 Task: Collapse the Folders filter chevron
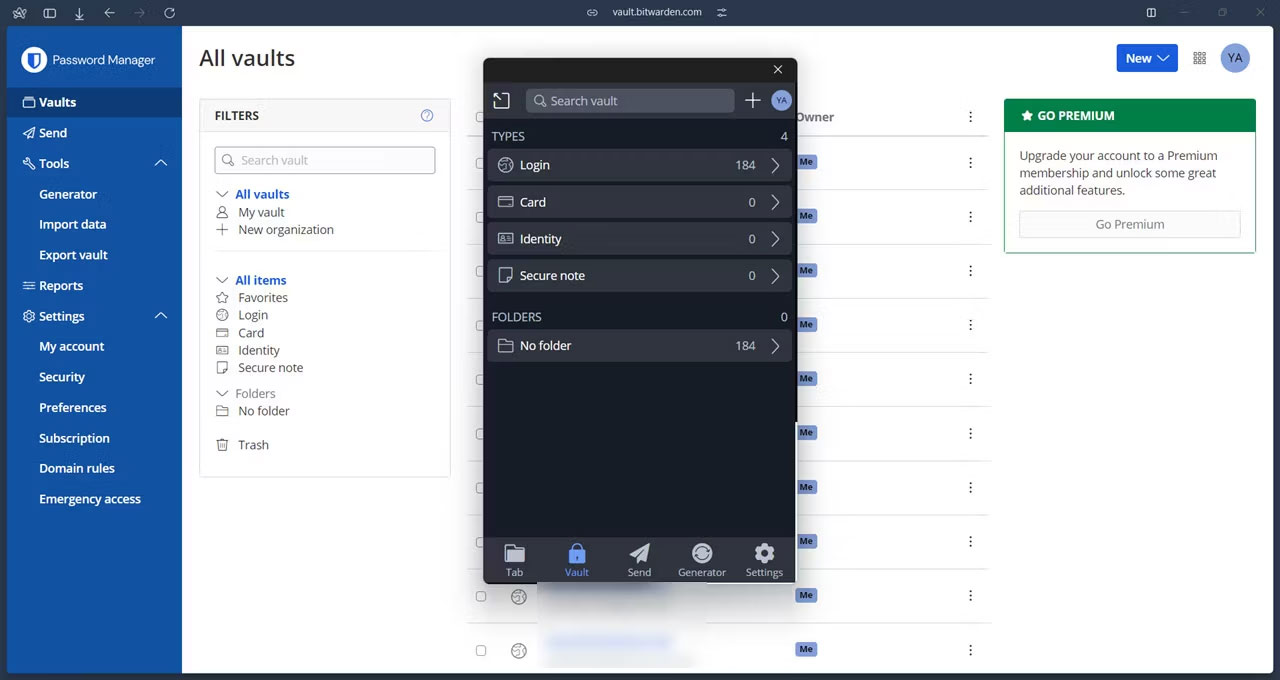[222, 393]
